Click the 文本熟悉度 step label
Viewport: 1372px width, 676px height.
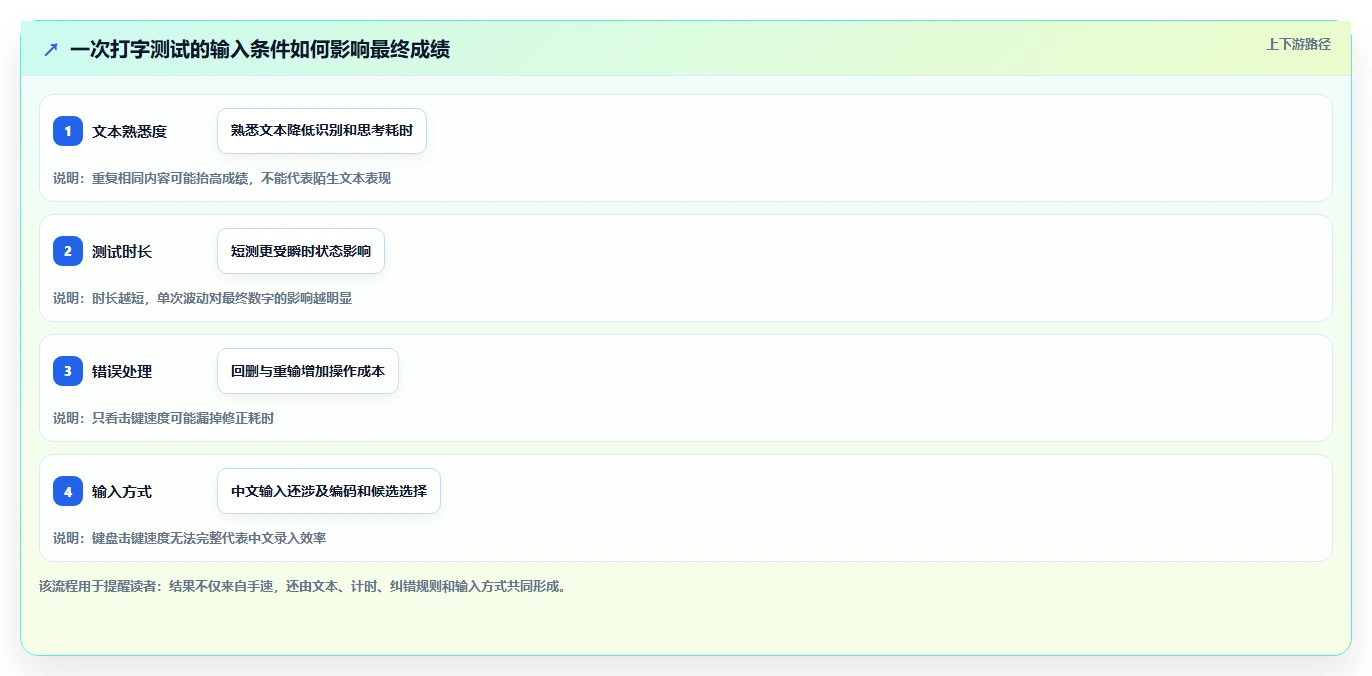pos(129,131)
